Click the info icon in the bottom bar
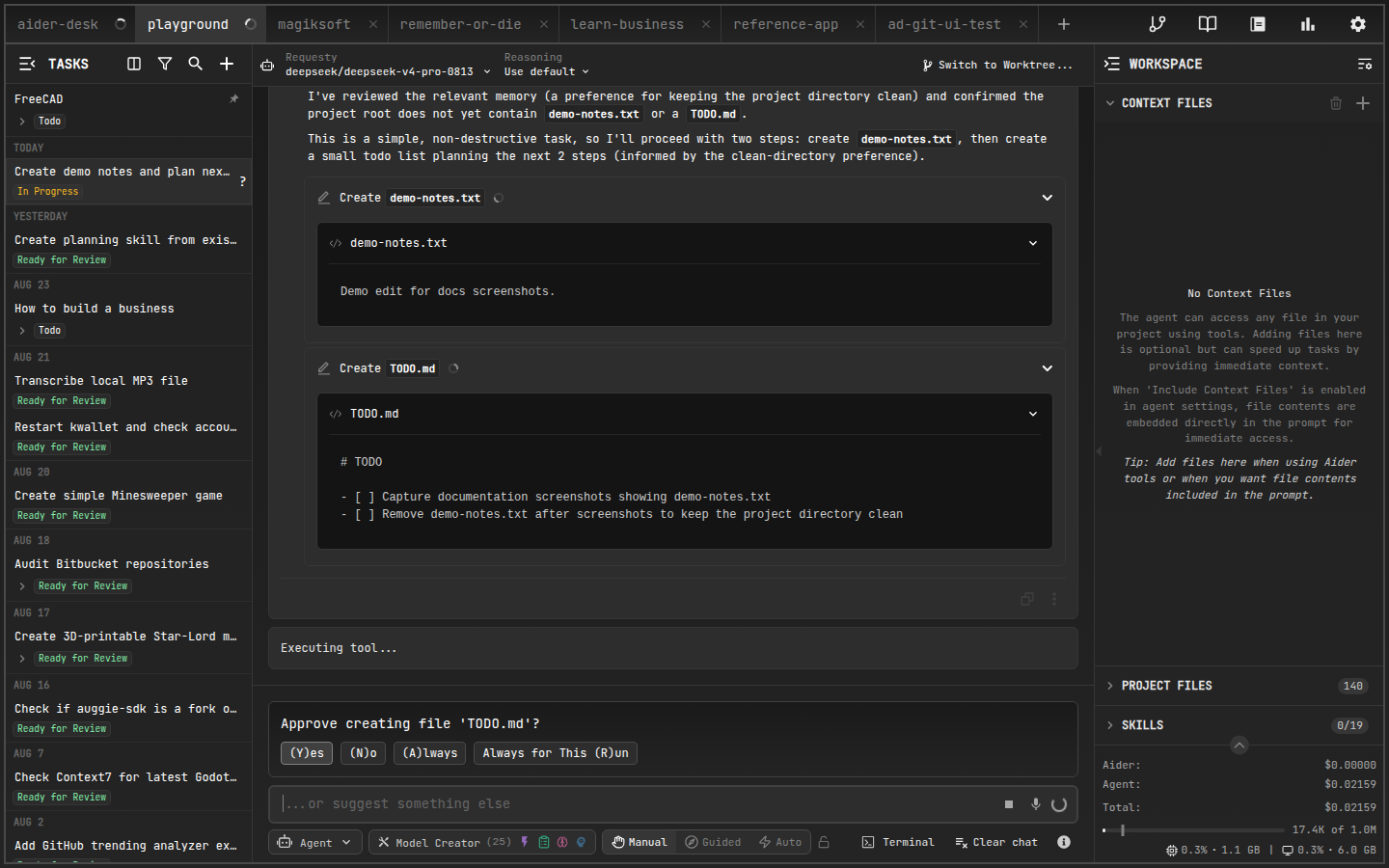This screenshot has width=1389, height=868. click(1064, 842)
